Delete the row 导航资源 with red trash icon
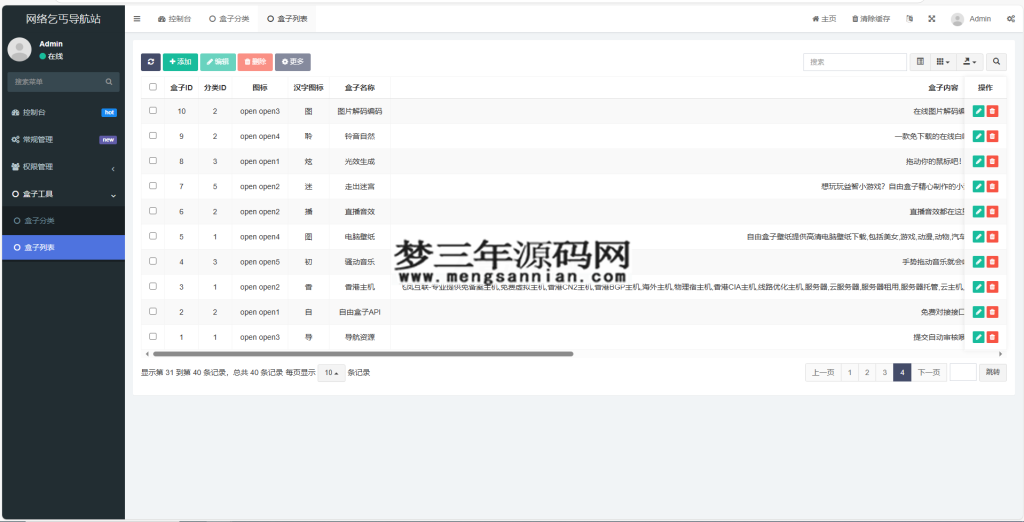 click(992, 336)
